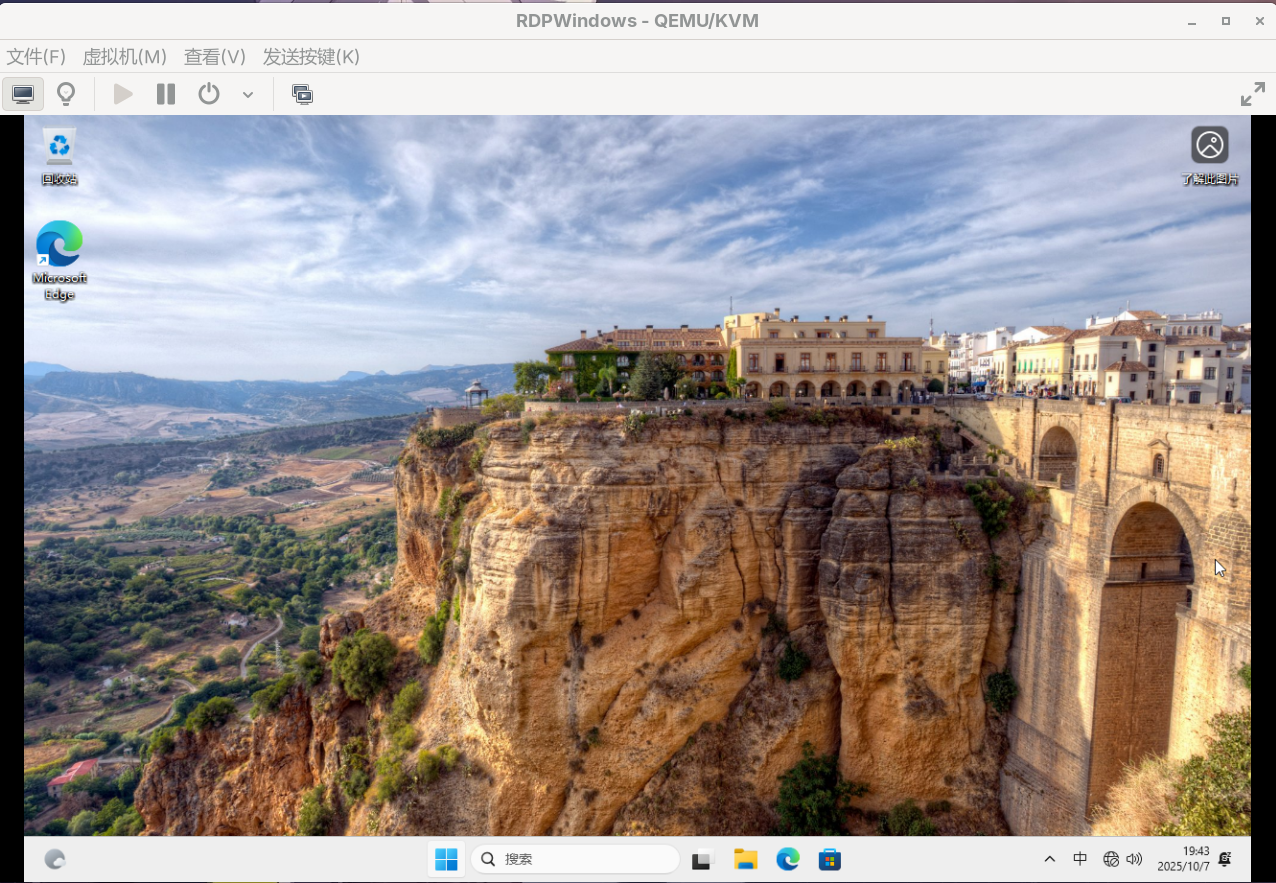Open Microsoft Store from the taskbar
The image size is (1276, 883).
point(829,859)
